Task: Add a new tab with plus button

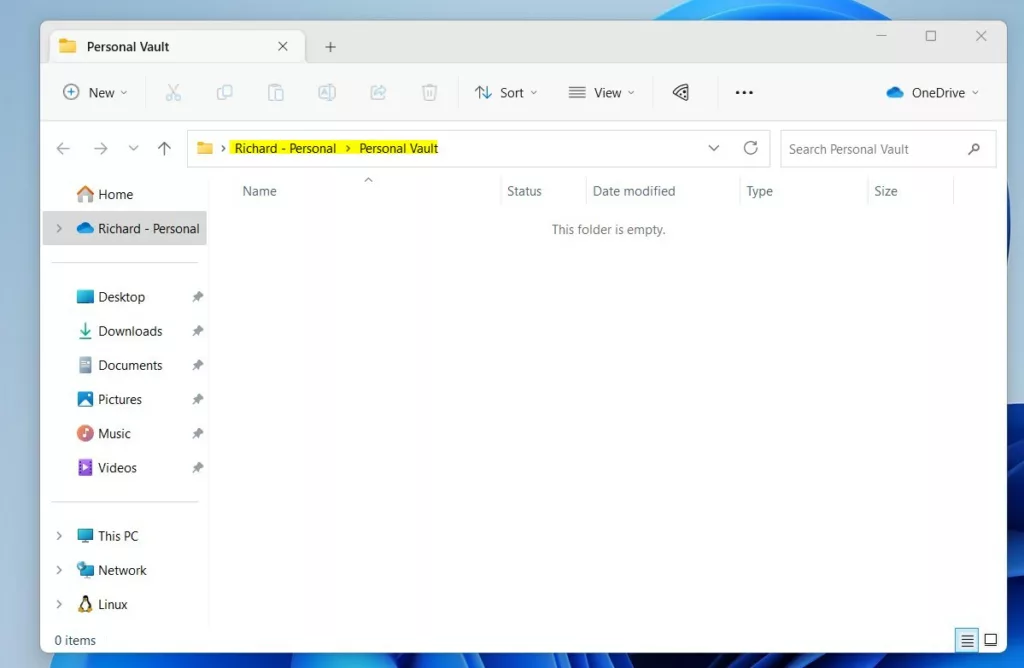Action: coord(330,47)
